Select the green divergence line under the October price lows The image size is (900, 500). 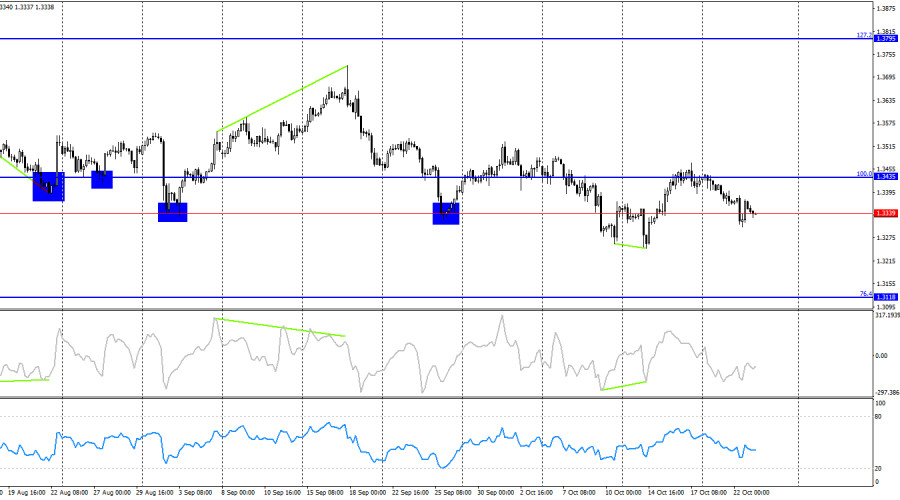(630, 246)
